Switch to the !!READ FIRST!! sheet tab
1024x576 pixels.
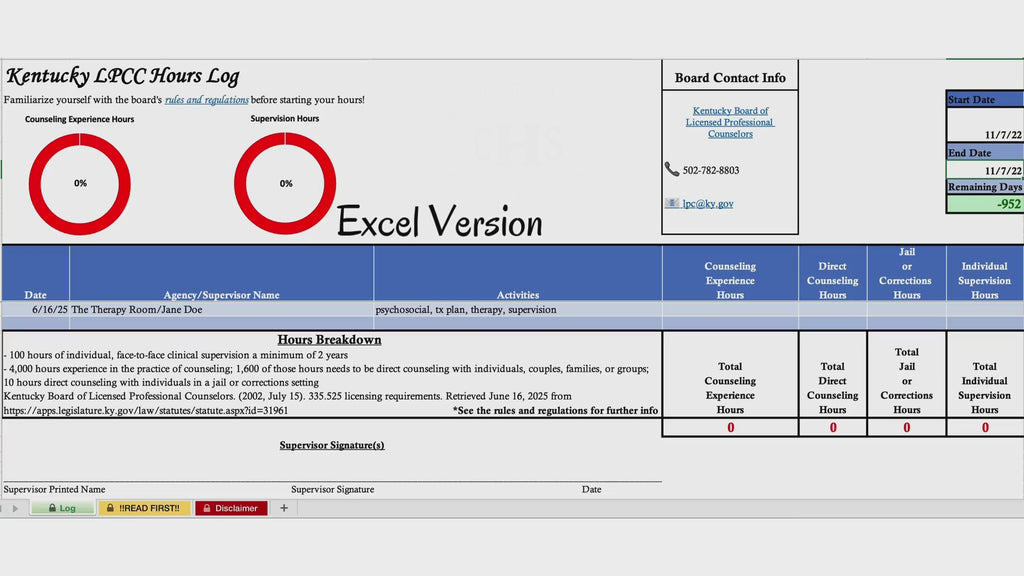pos(144,508)
